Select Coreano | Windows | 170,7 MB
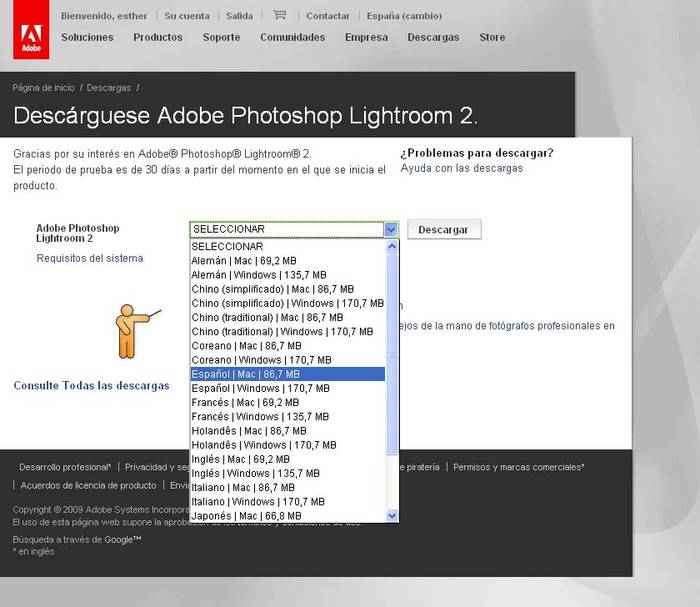Screen dimensions: 700x607 tap(288, 360)
